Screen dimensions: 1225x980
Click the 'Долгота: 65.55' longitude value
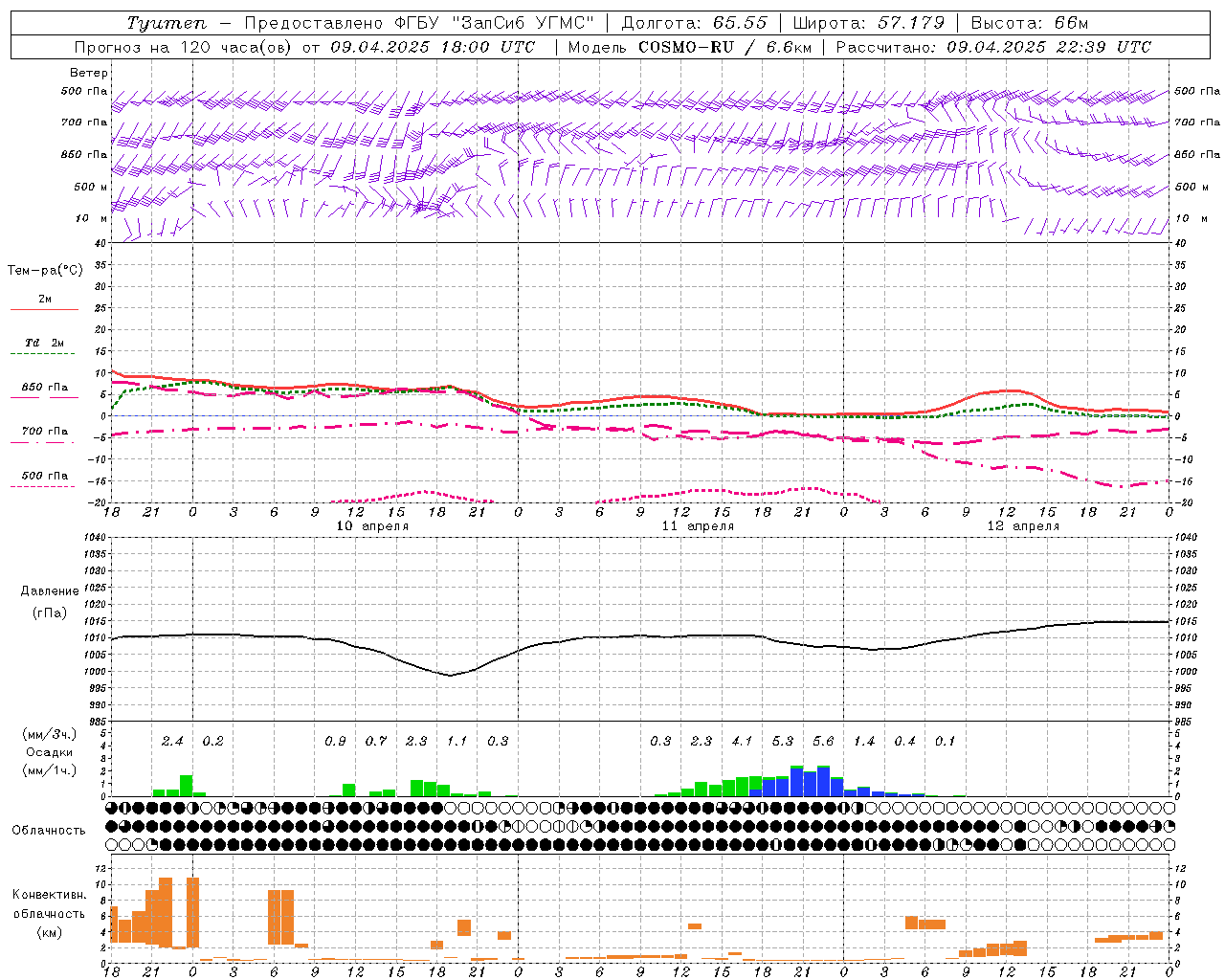click(x=694, y=23)
